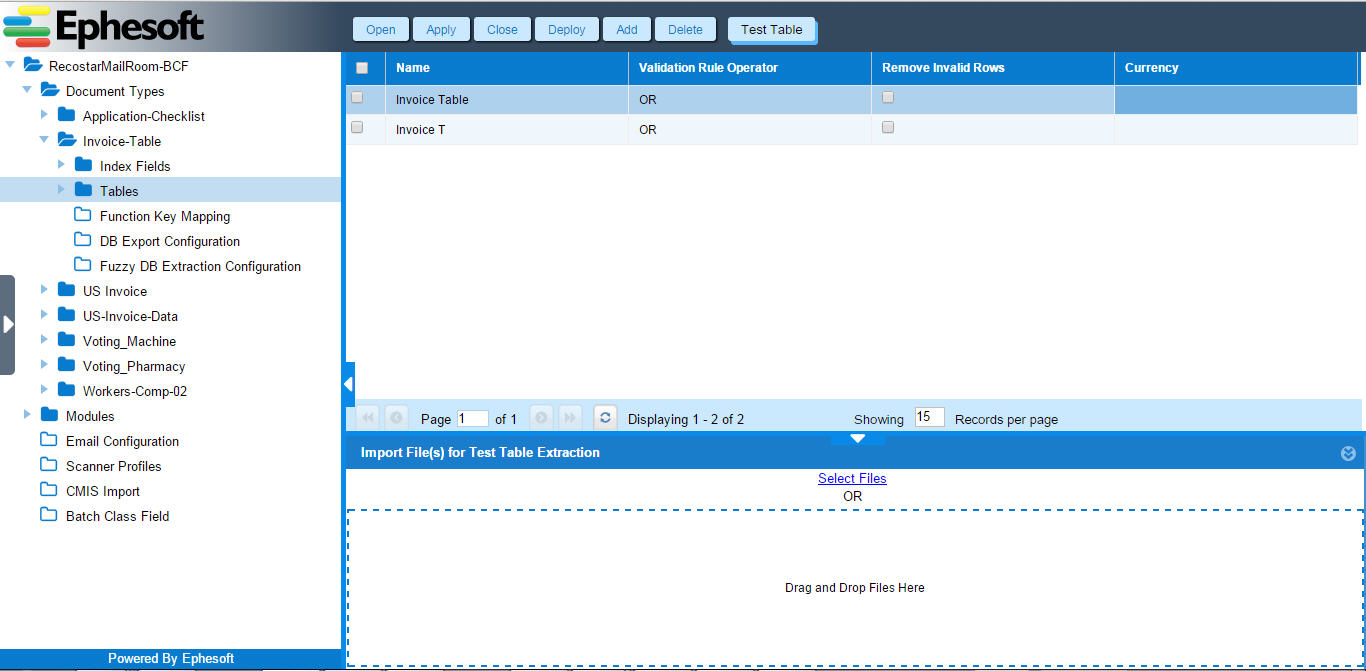The height and width of the screenshot is (671, 1366).
Task: Click the Validation Rule Operator column header
Action: click(750, 68)
